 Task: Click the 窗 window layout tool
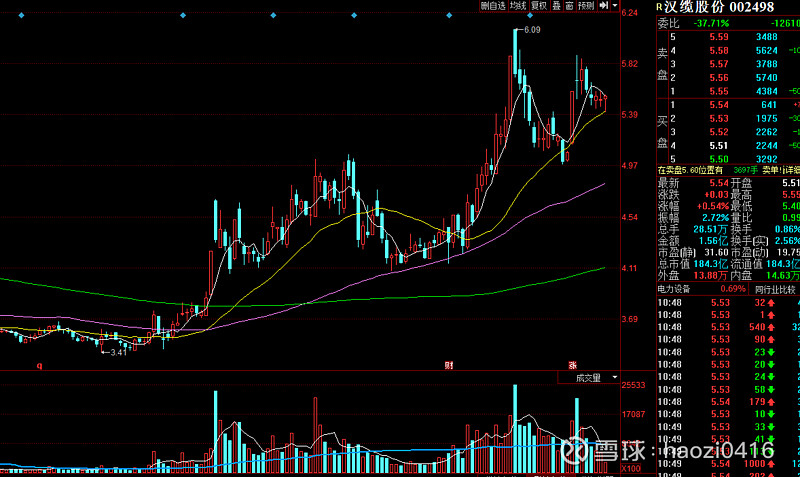[569, 6]
